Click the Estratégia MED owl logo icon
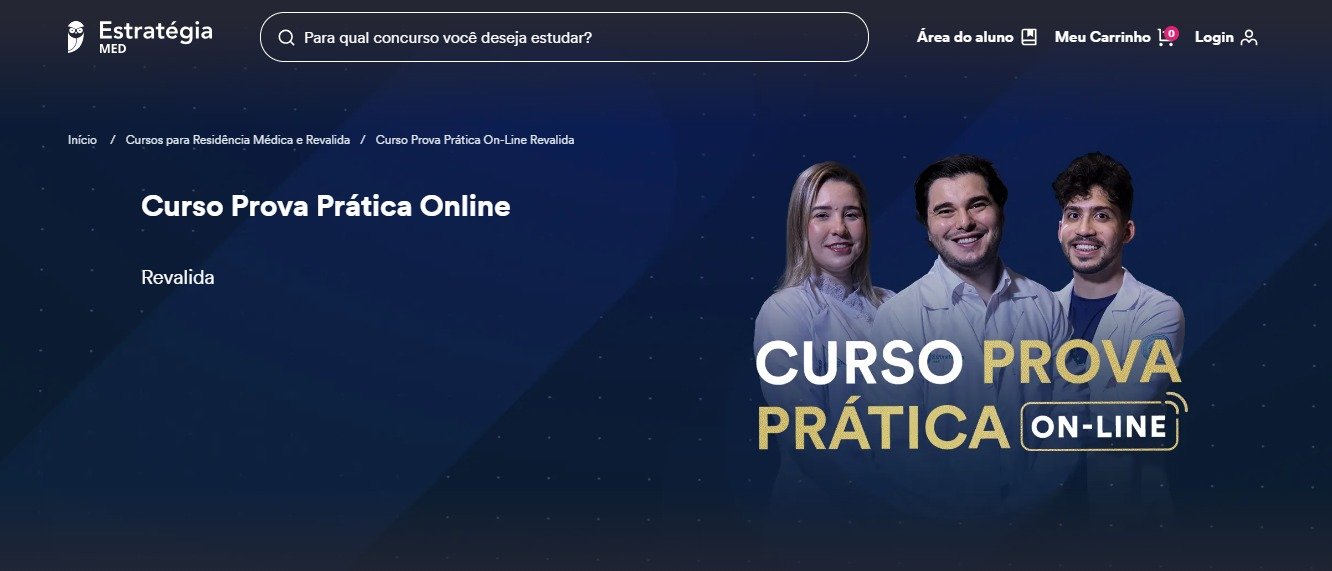The height and width of the screenshot is (571, 1332). [76, 37]
